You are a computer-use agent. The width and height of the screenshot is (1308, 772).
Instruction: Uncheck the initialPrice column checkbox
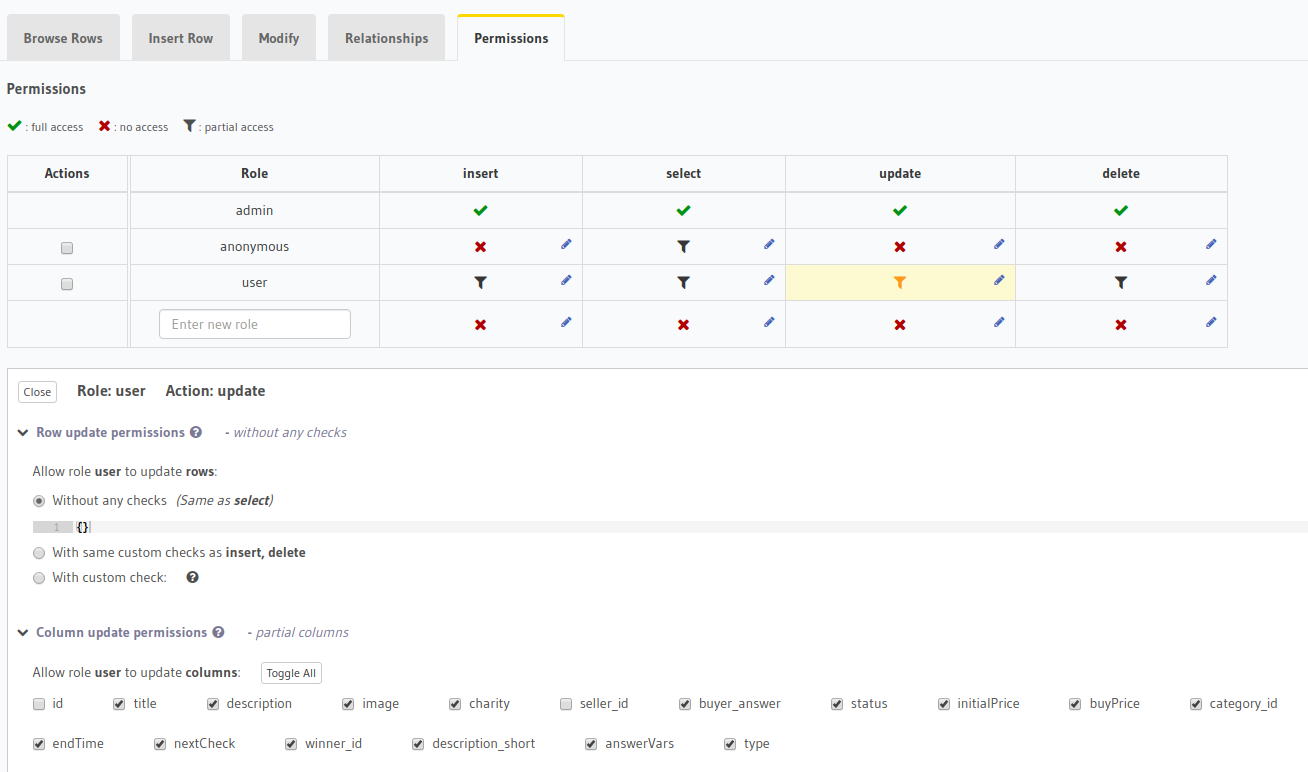[944, 704]
